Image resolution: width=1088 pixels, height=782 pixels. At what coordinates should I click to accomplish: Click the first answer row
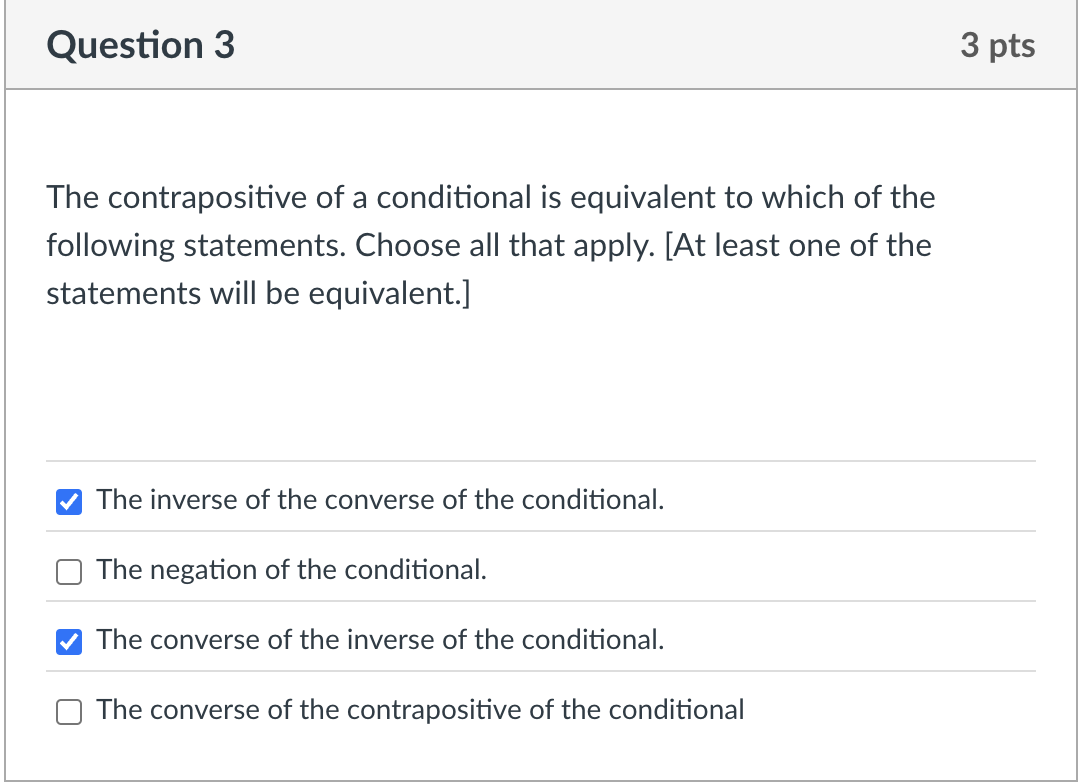click(x=541, y=500)
